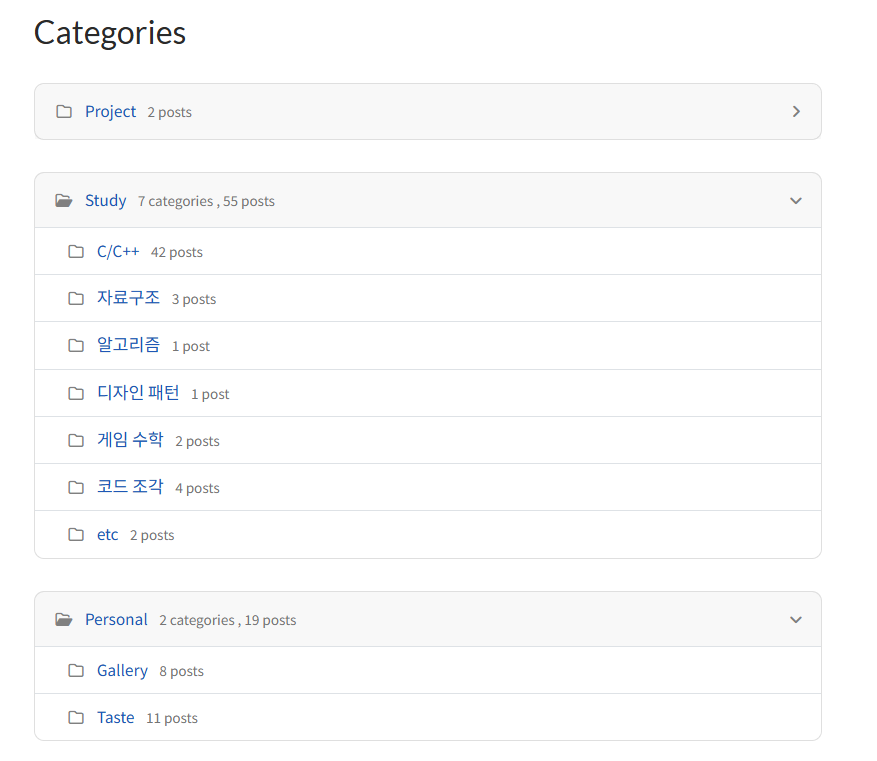Click the open folder icon beside Personal
Viewport: 877px width, 761px height.
pos(64,620)
